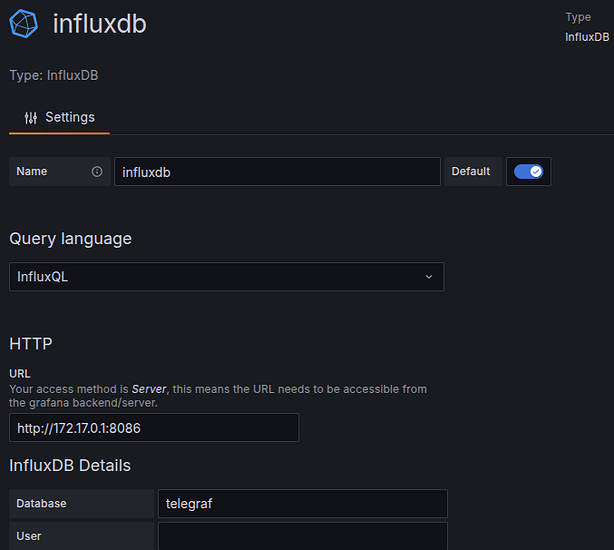Click the Name field label
The image size is (614, 550).
click(32, 171)
